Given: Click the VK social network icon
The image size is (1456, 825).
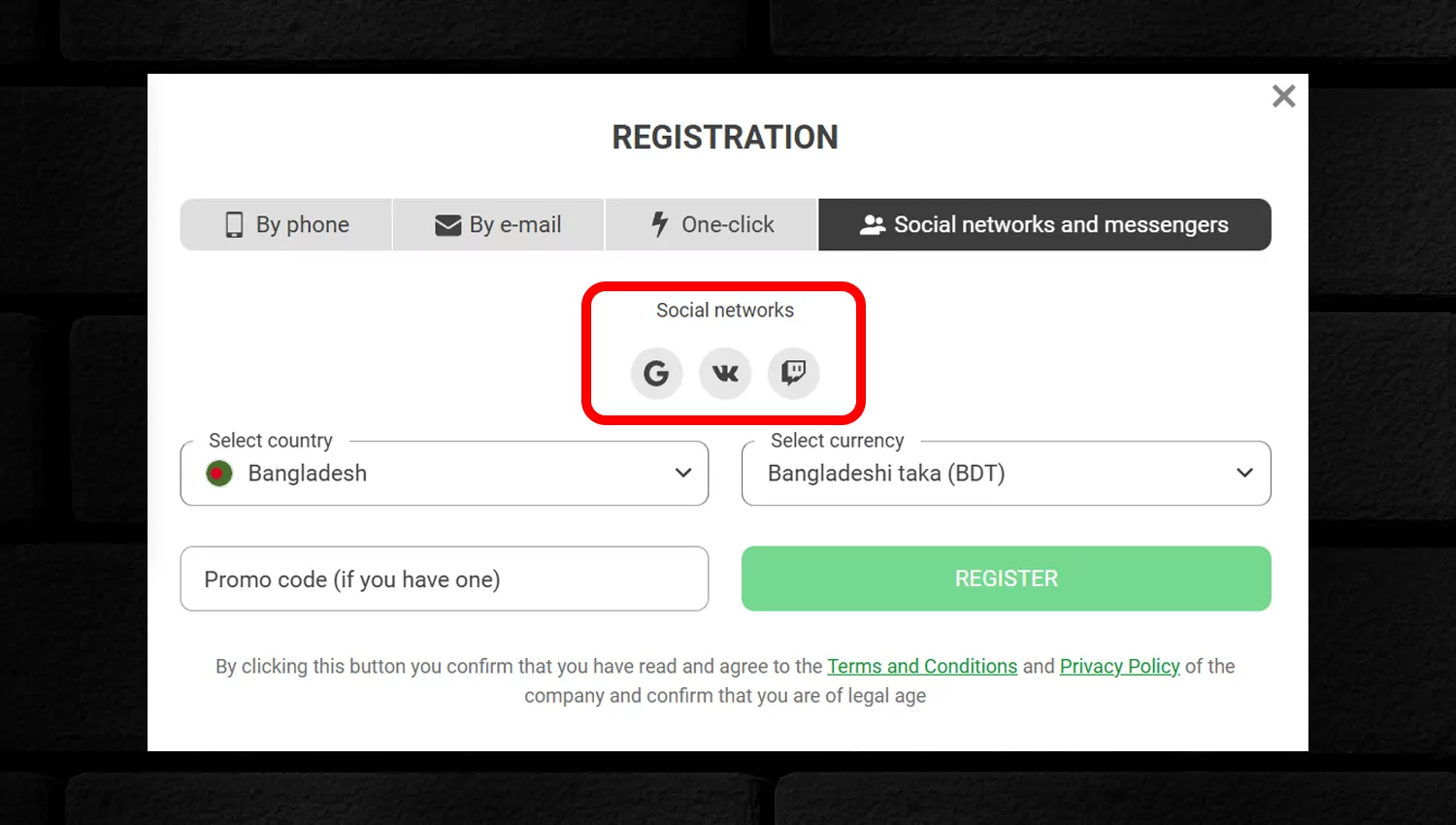Looking at the screenshot, I should point(725,373).
